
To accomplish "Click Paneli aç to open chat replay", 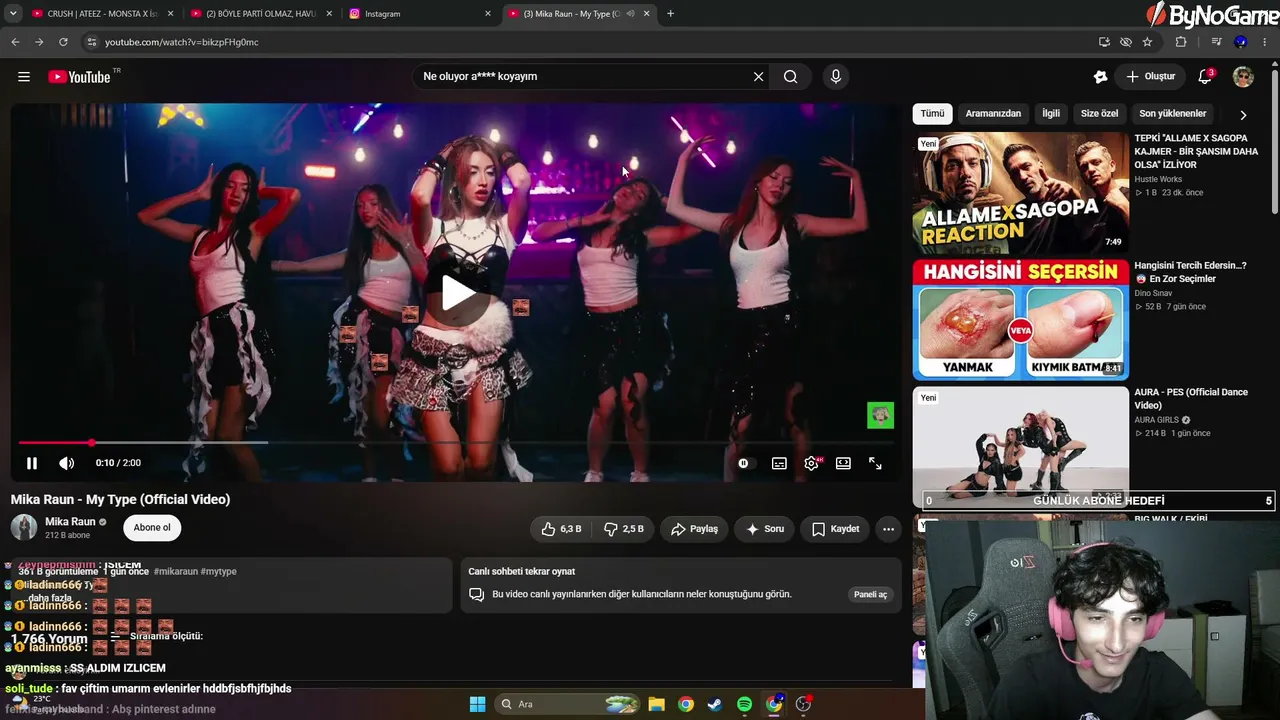I will pos(869,594).
